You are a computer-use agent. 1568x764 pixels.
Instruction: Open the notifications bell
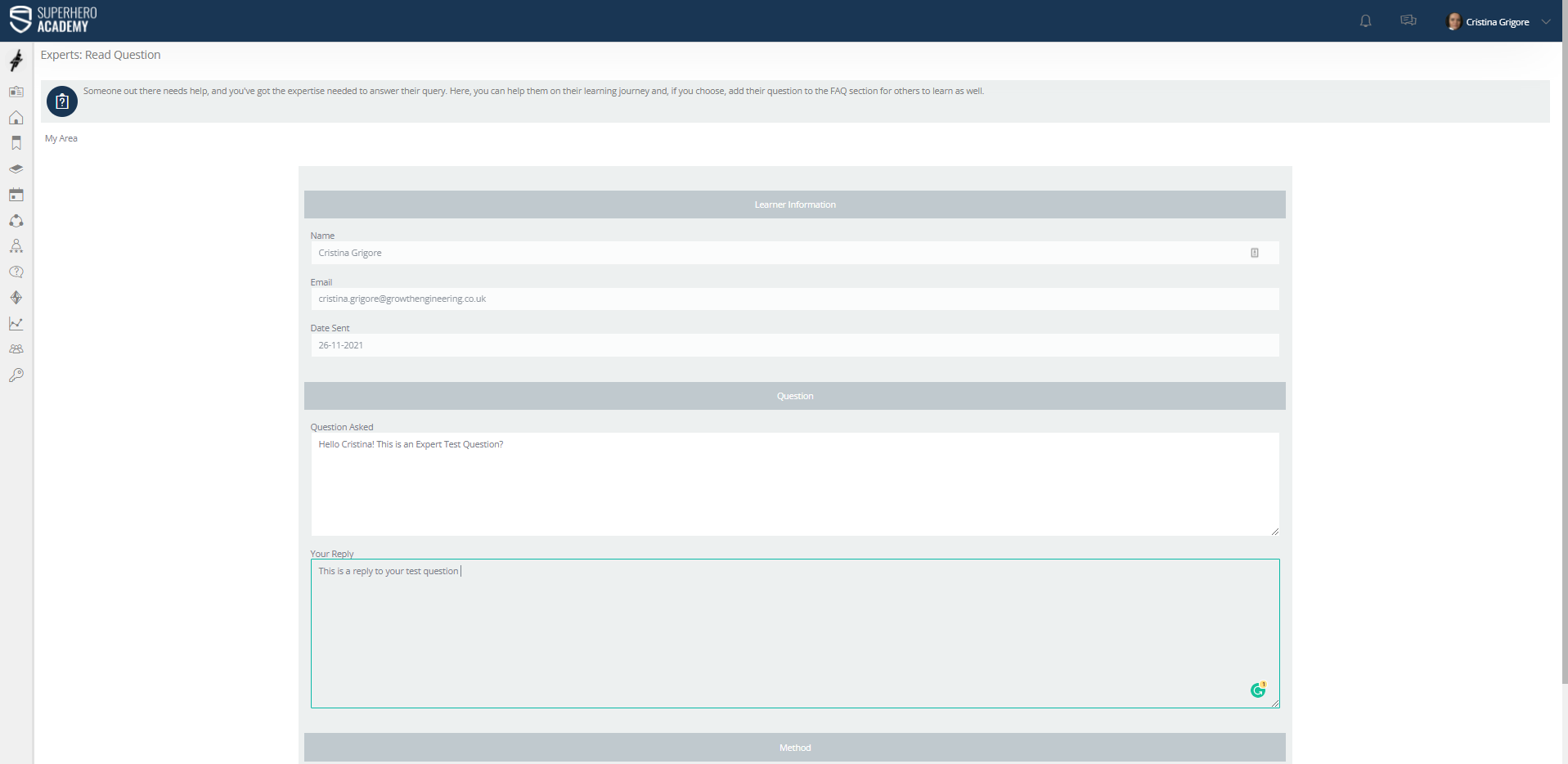tap(1365, 21)
